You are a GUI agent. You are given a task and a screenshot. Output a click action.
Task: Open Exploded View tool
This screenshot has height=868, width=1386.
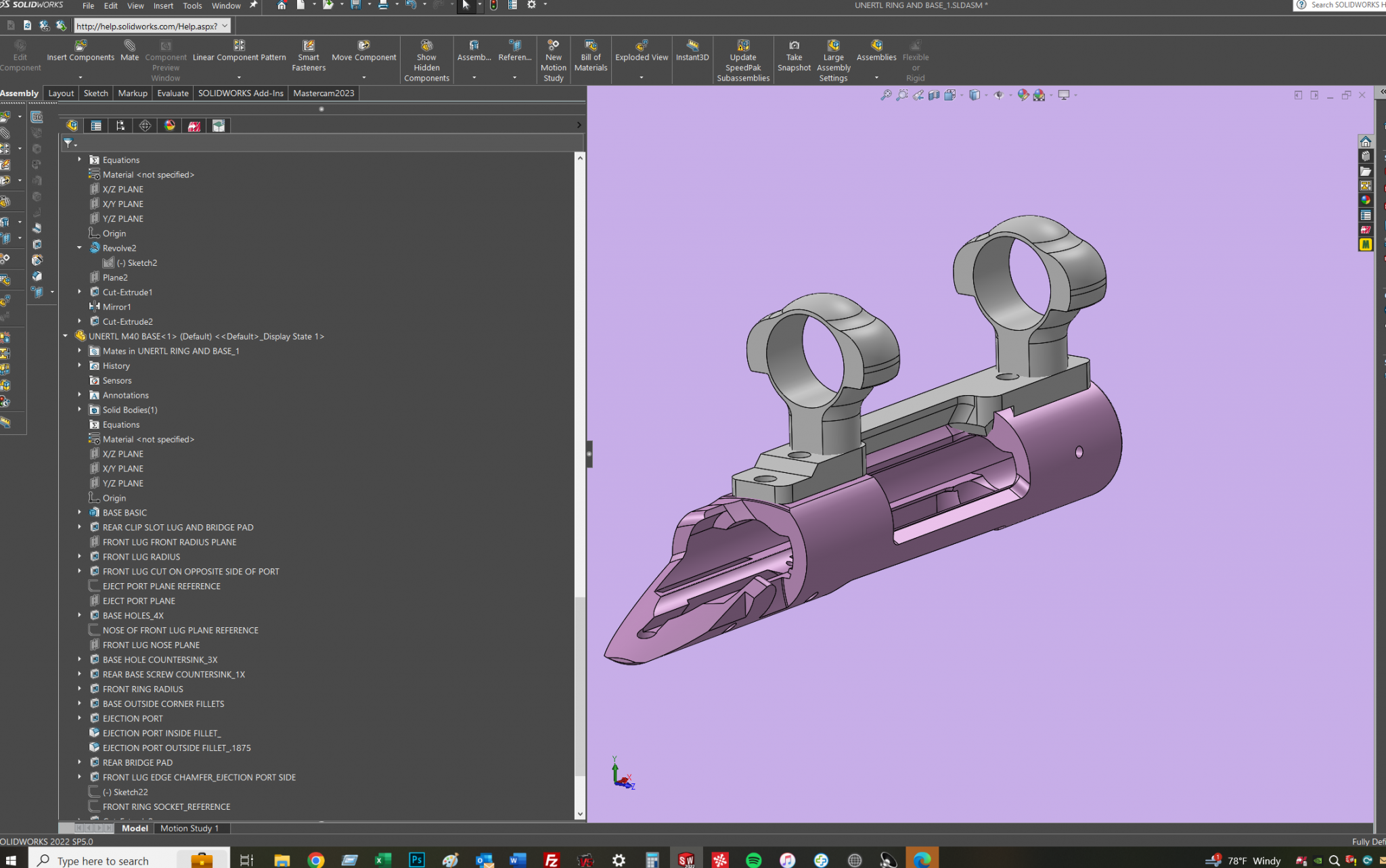641,46
